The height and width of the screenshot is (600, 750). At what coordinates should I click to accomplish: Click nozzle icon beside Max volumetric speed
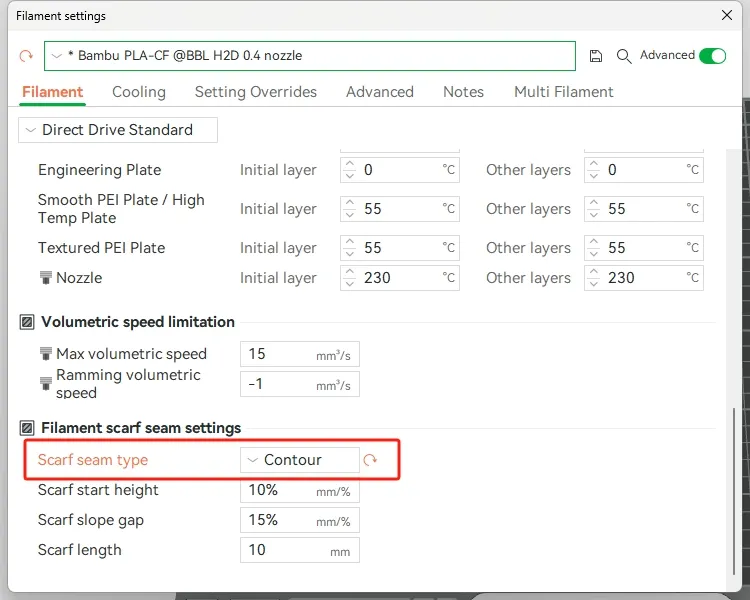coord(45,354)
